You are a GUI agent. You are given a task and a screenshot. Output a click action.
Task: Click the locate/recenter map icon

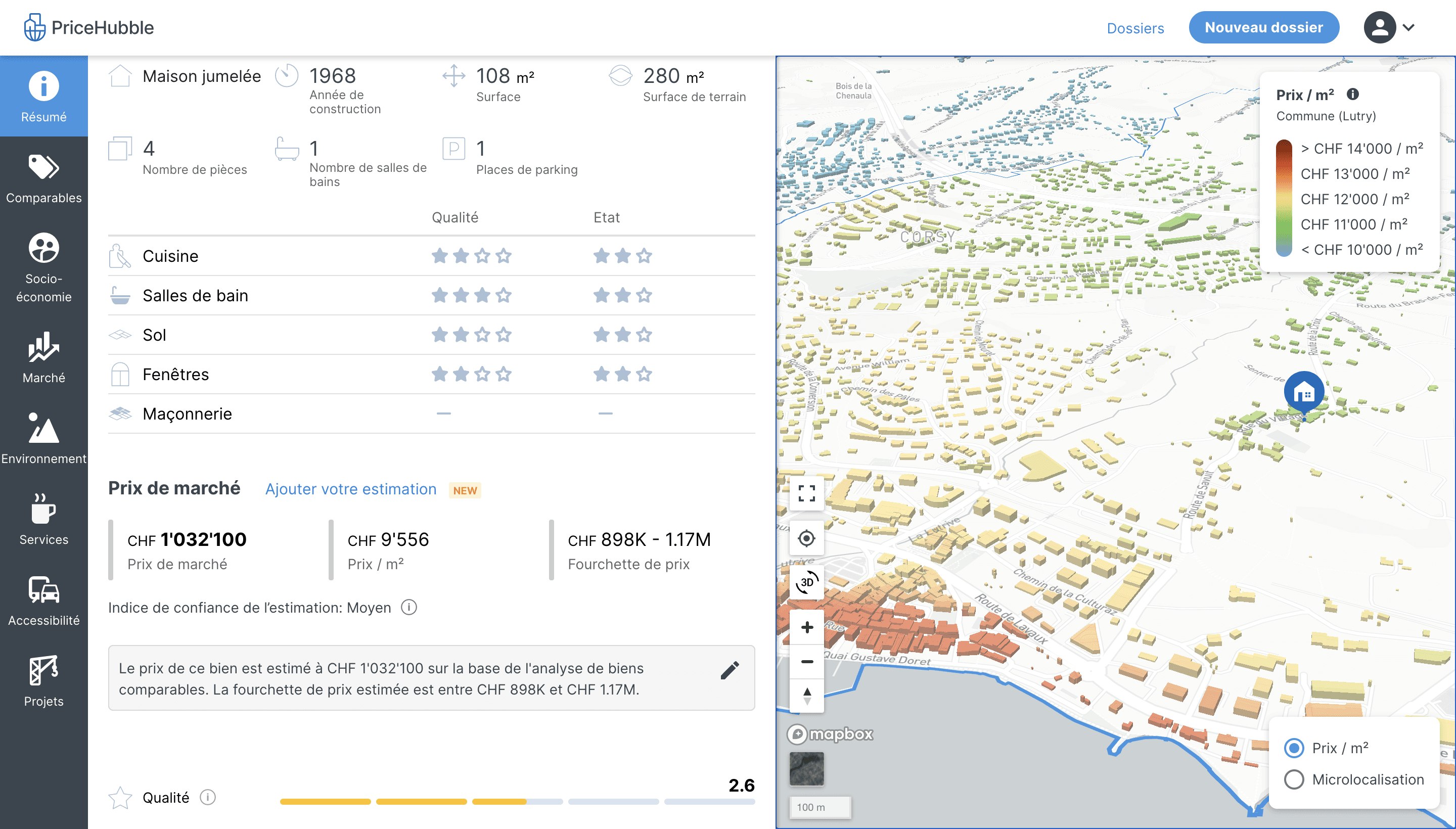pyautogui.click(x=806, y=538)
